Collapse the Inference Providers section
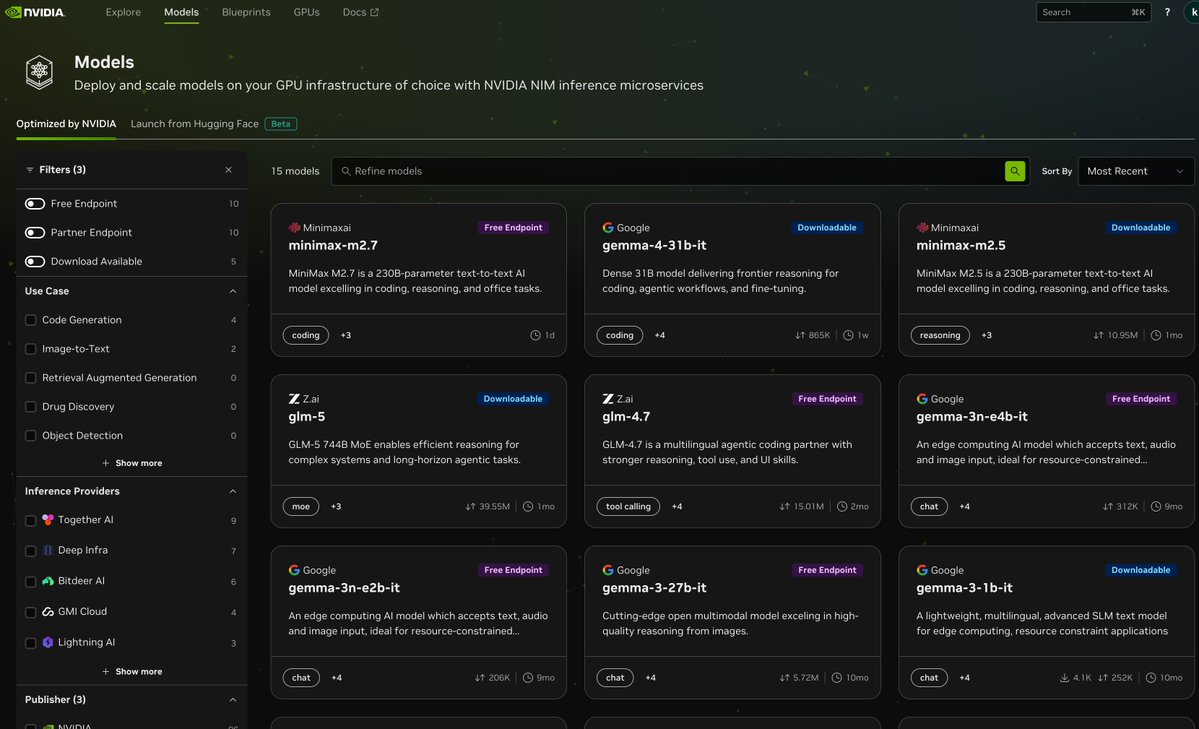 point(232,490)
